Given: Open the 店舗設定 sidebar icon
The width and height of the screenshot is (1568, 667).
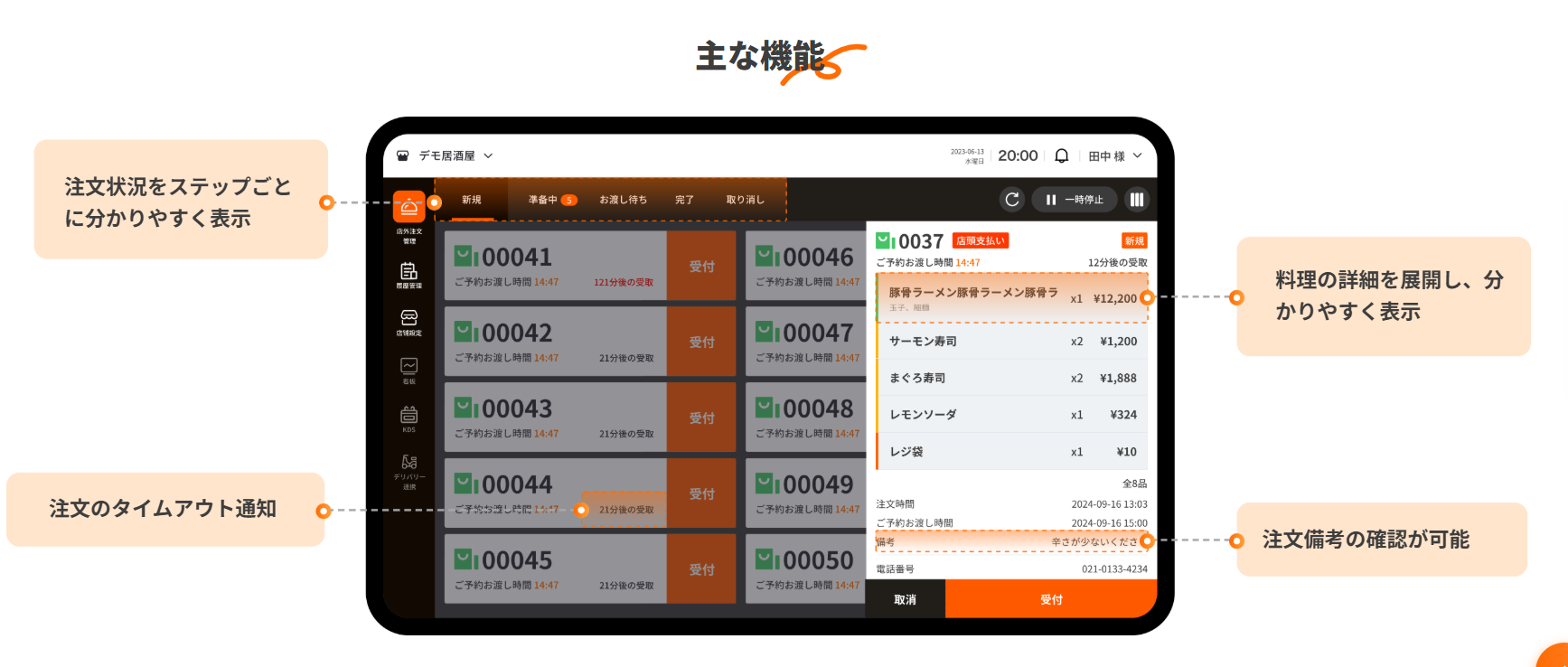Looking at the screenshot, I should coord(409,318).
